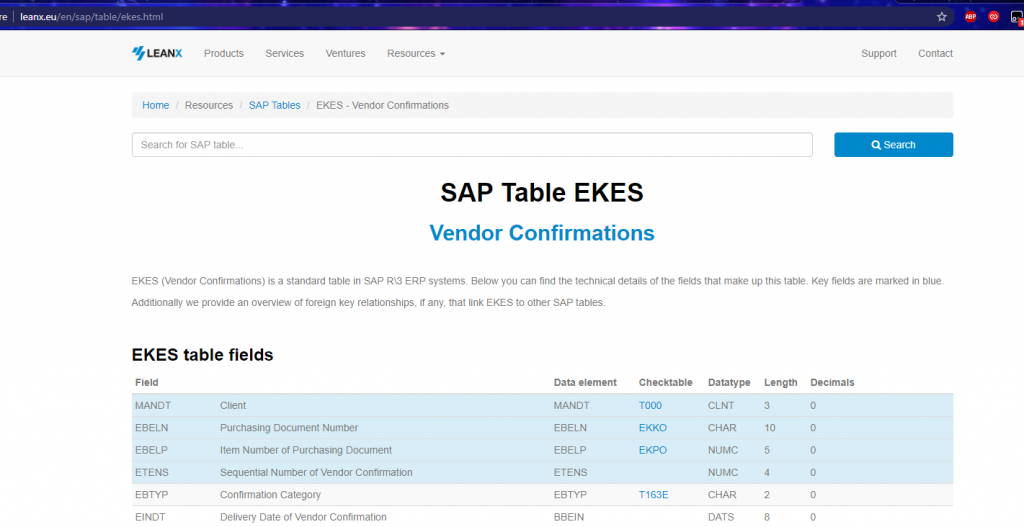The height and width of the screenshot is (527, 1024).
Task: Click the Length column header
Action: coord(780,383)
